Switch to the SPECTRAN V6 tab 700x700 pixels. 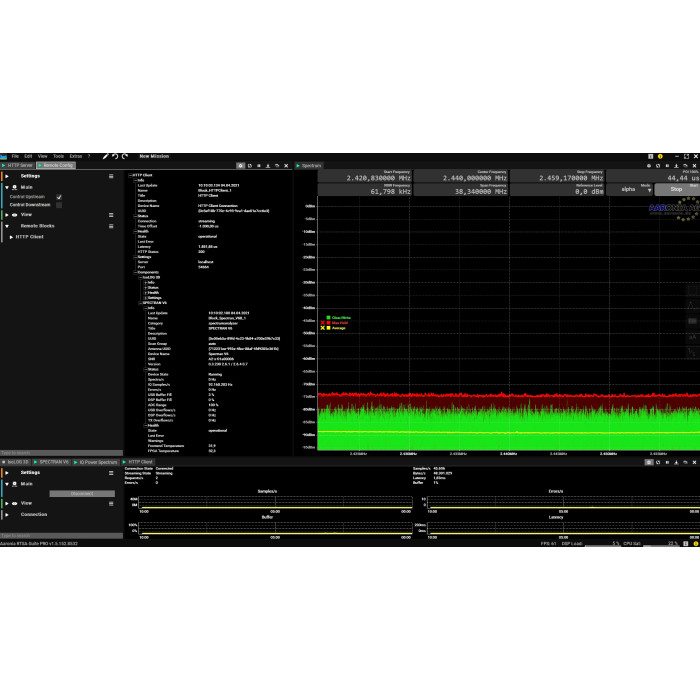(x=52, y=462)
